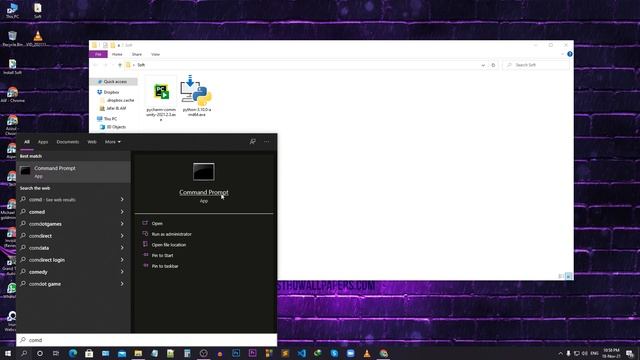Select the Documents search filter tab
The height and width of the screenshot is (360, 640).
pos(68,142)
